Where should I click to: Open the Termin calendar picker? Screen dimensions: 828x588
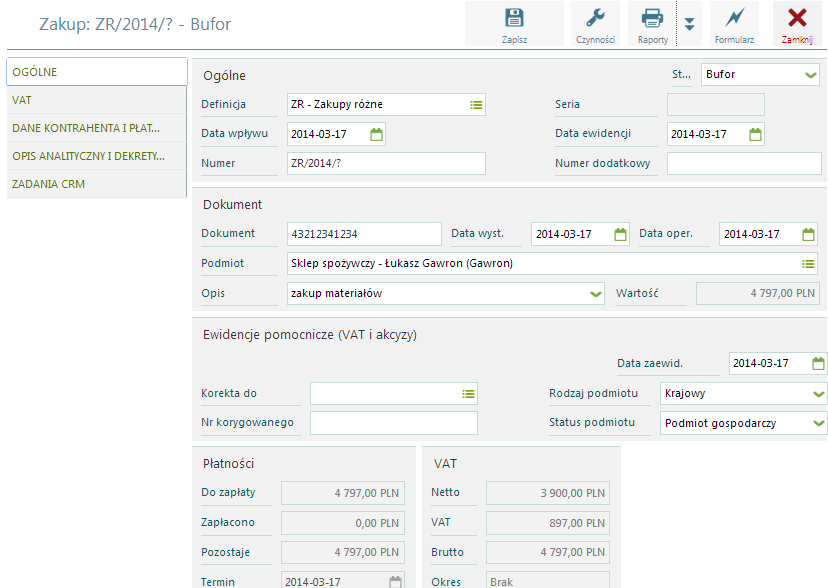(395, 582)
